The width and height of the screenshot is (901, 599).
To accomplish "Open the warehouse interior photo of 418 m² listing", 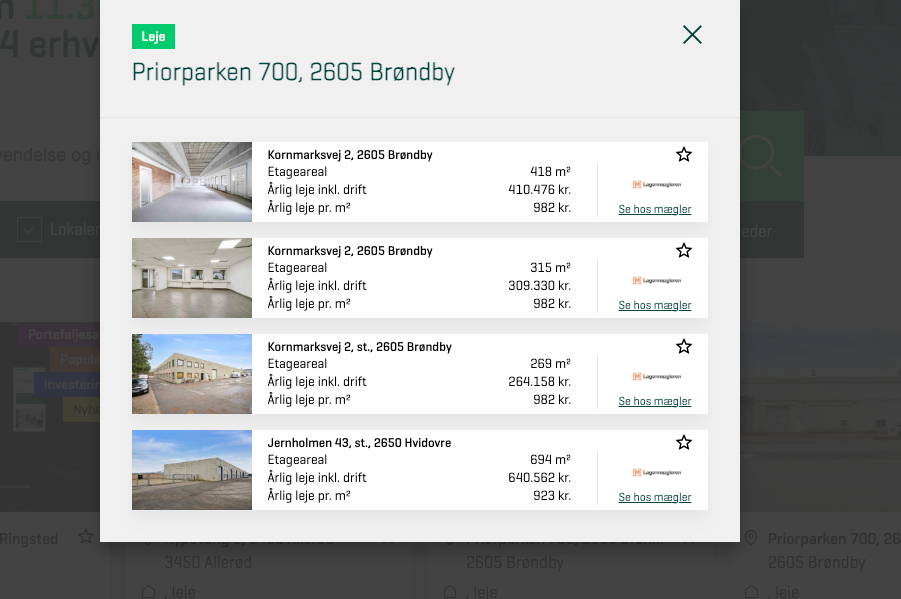I will pos(192,182).
